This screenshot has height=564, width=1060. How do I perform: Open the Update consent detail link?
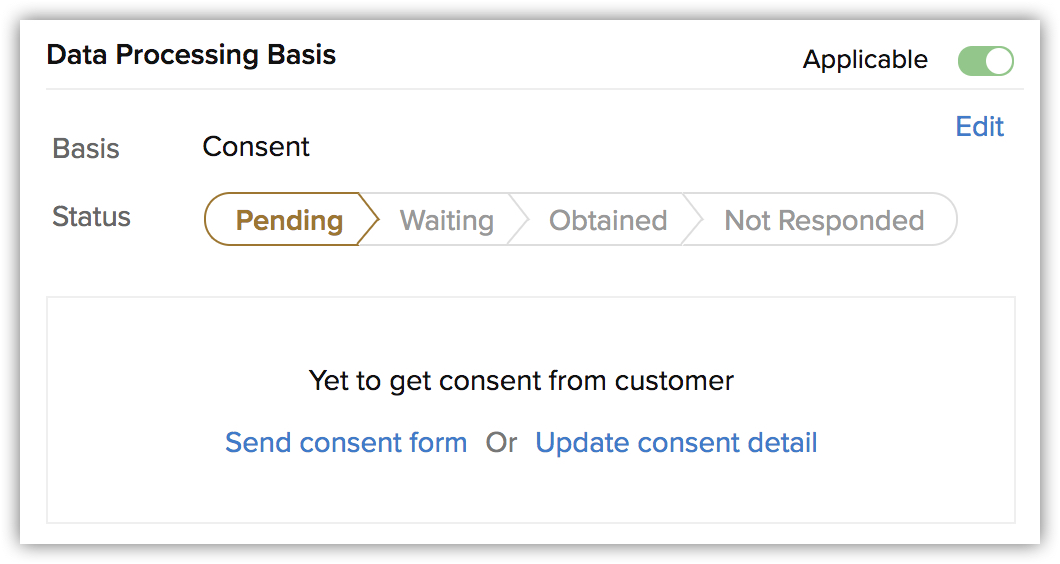(676, 442)
